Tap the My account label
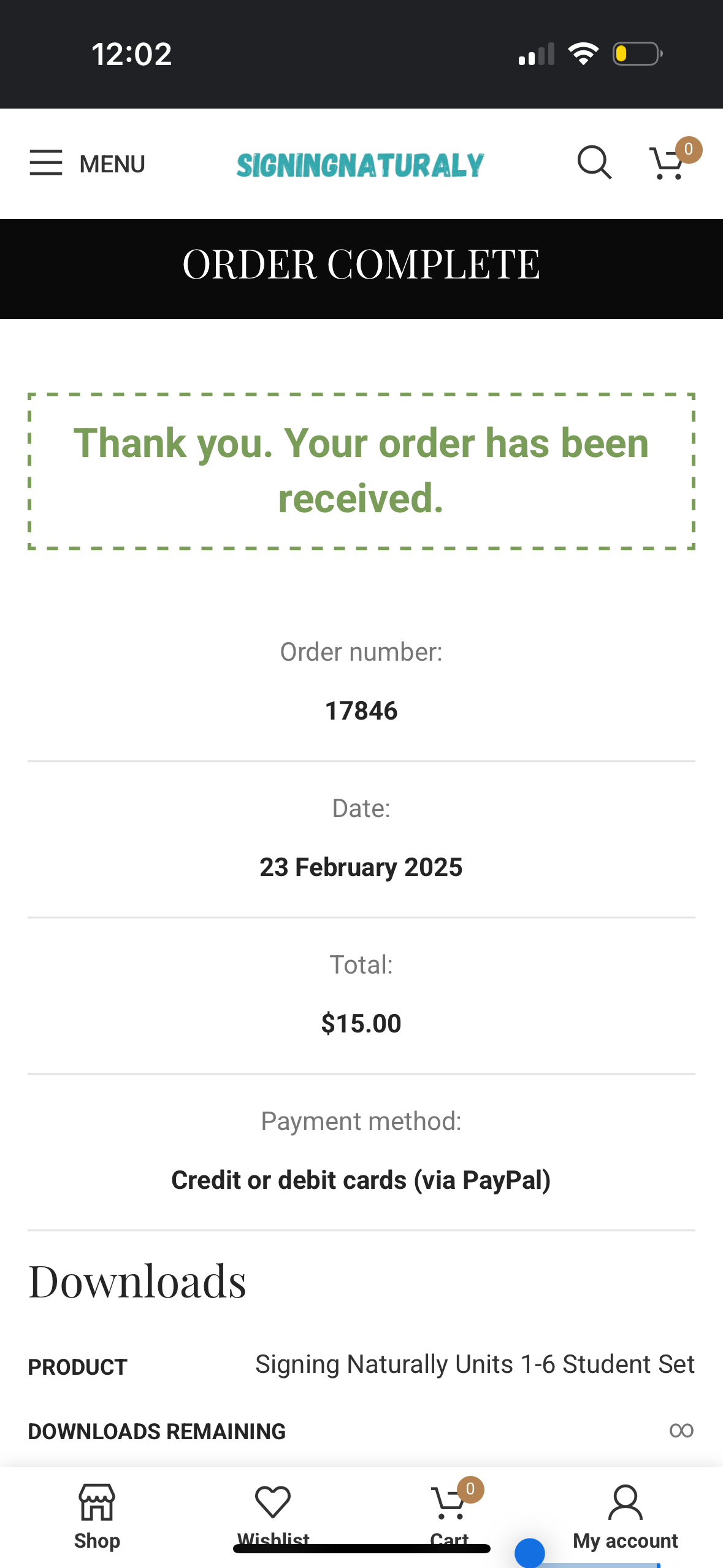 click(625, 1540)
